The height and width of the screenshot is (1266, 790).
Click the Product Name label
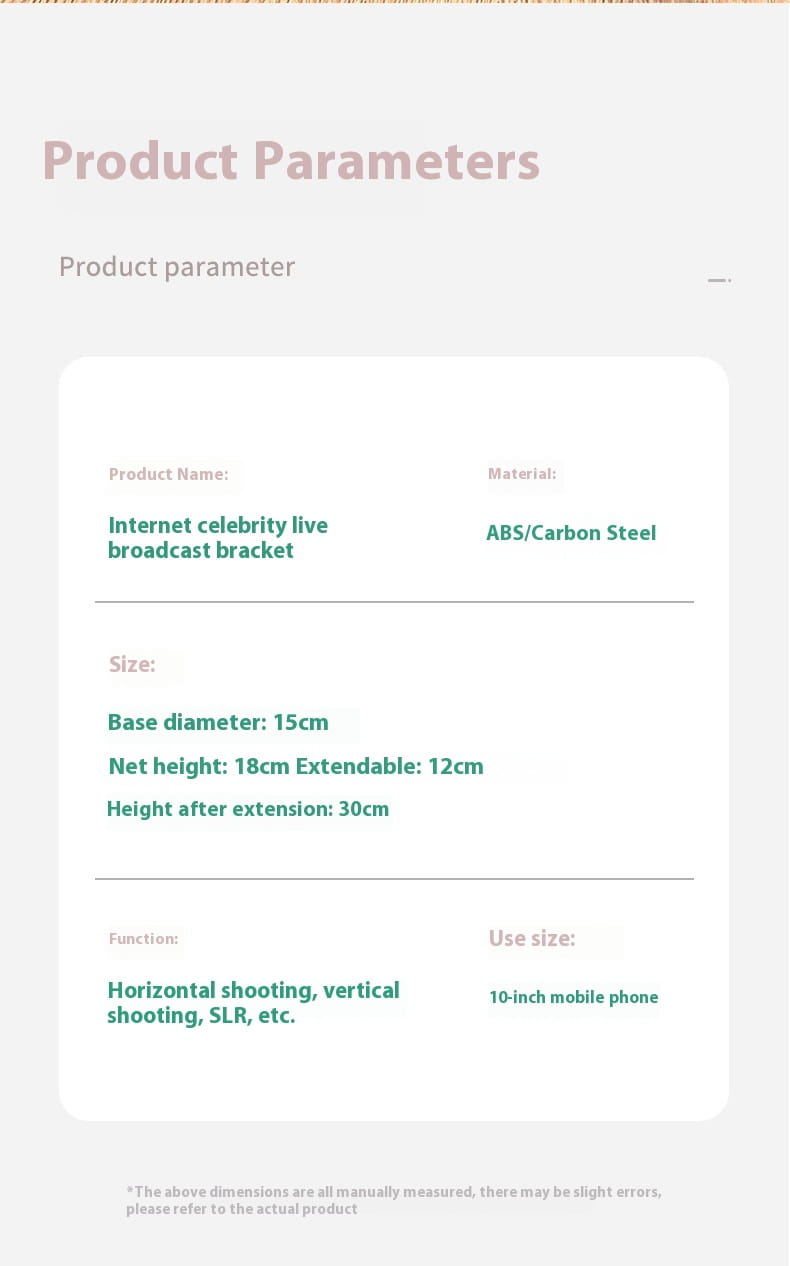[x=168, y=474]
